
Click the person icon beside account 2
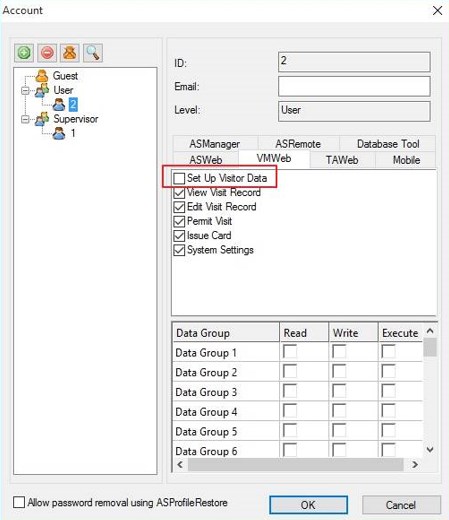point(59,105)
